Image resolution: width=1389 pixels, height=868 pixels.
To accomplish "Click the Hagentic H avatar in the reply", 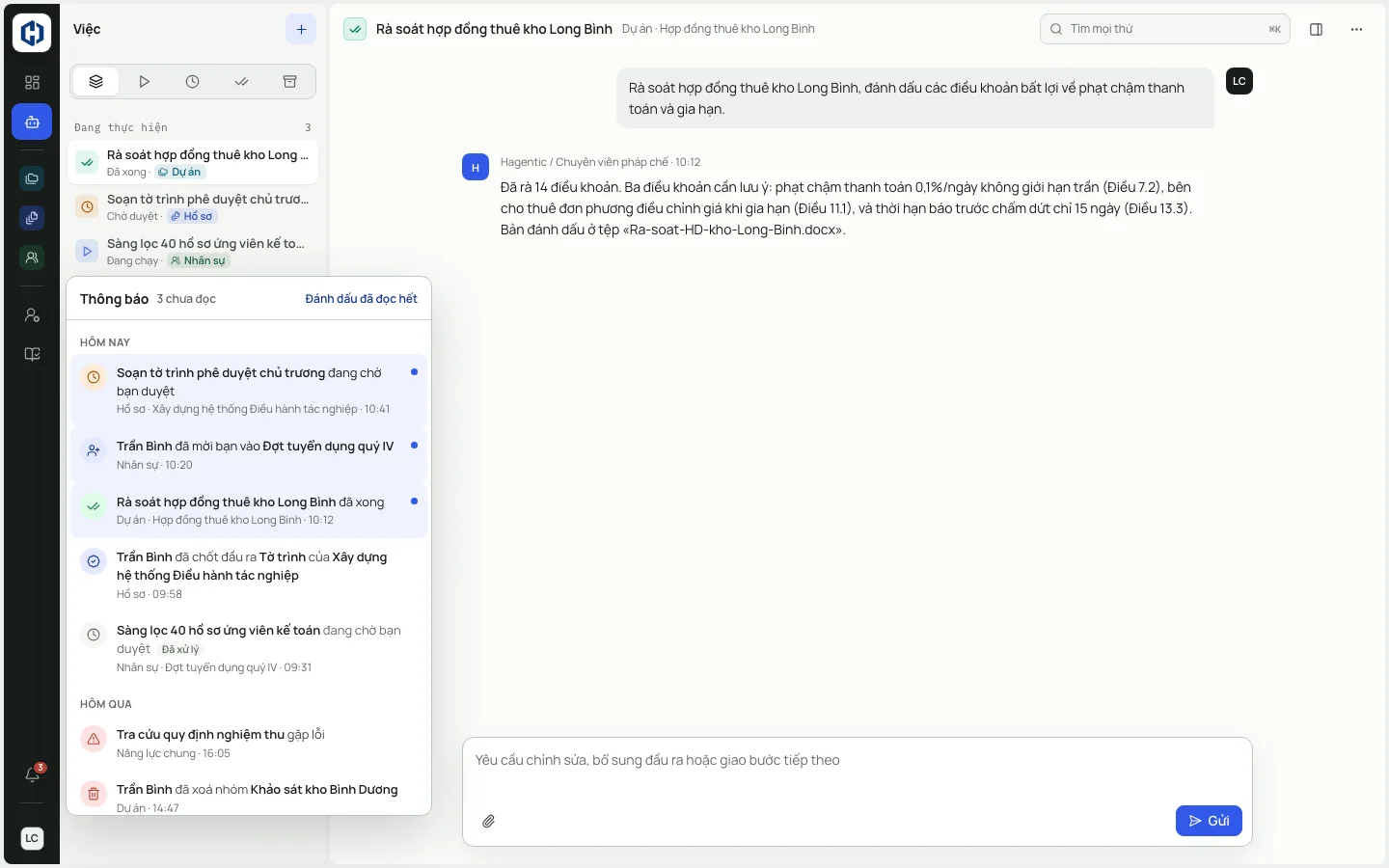I will tap(475, 167).
